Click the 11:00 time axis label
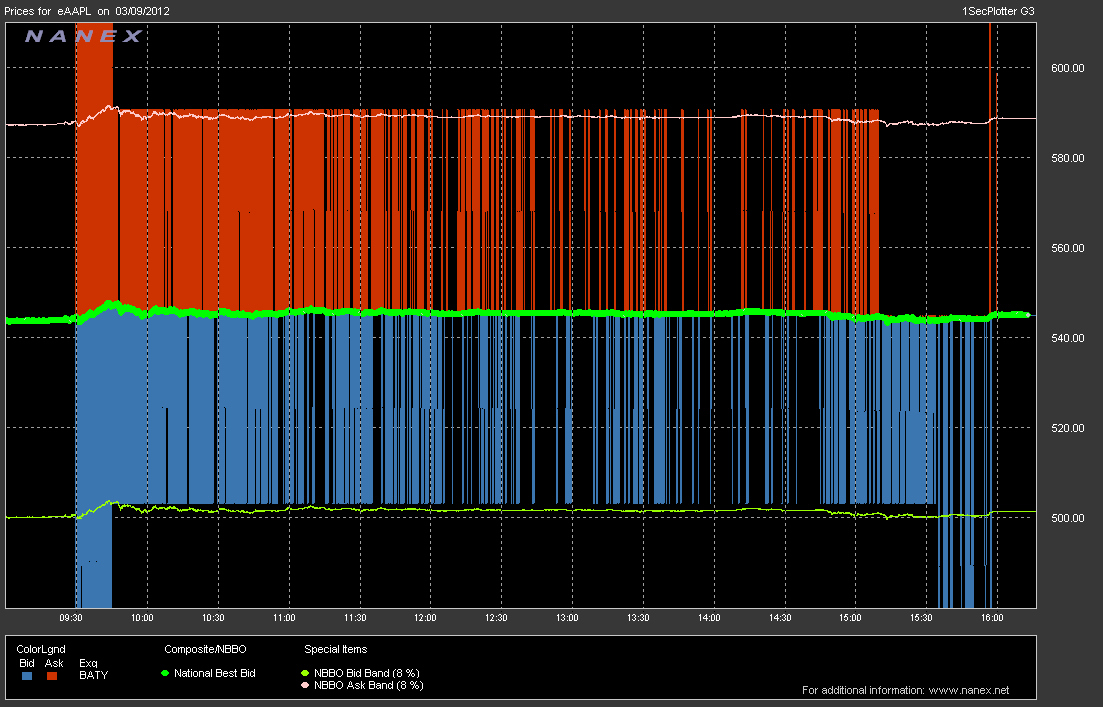Image resolution: width=1103 pixels, height=707 pixels. (x=284, y=618)
